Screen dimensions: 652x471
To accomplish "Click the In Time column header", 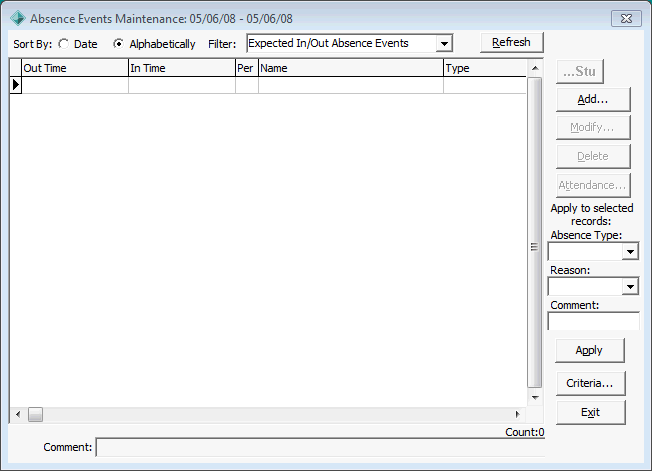I will tap(182, 68).
